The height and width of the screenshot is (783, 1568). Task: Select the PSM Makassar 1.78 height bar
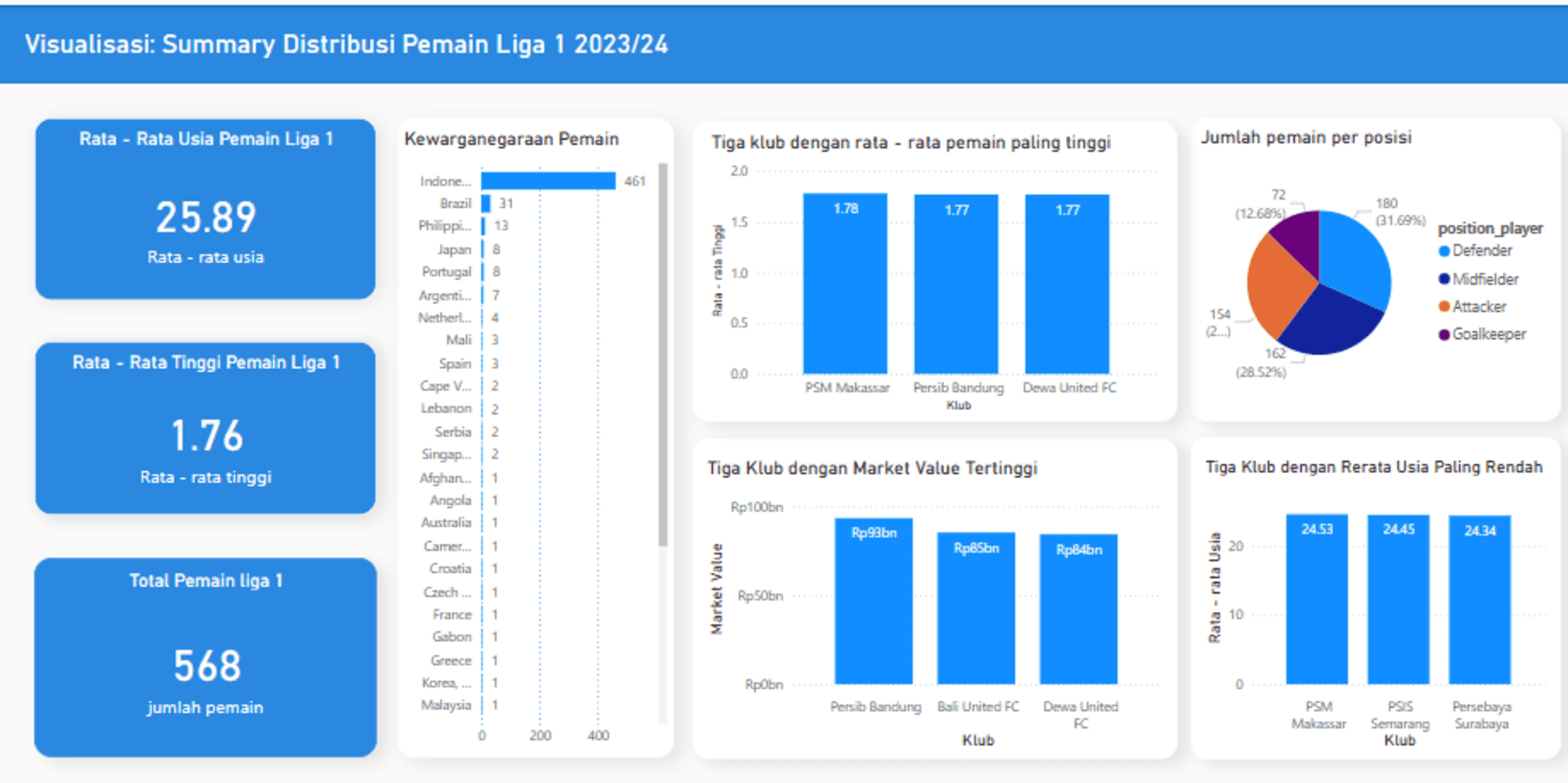(845, 283)
